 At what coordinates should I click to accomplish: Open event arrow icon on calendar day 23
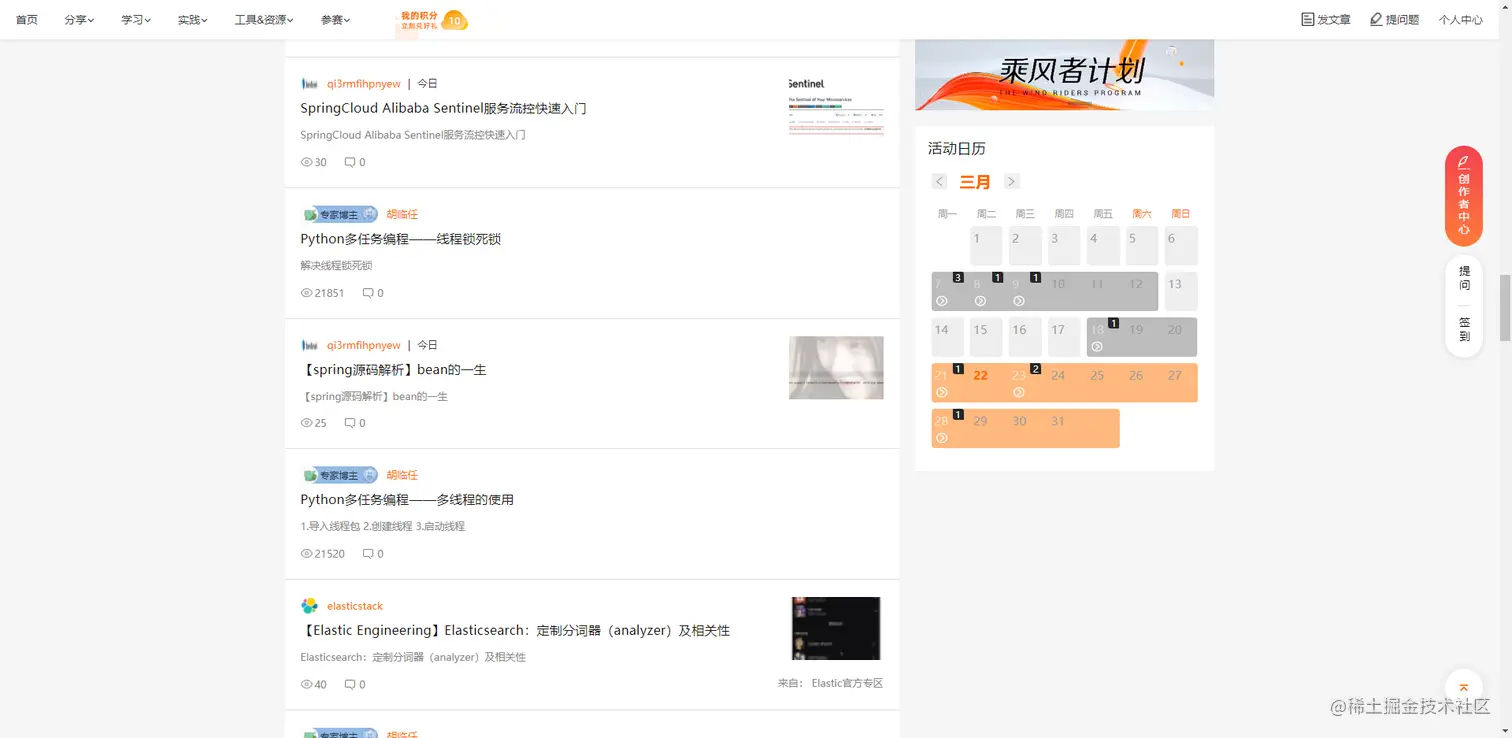pos(1019,393)
